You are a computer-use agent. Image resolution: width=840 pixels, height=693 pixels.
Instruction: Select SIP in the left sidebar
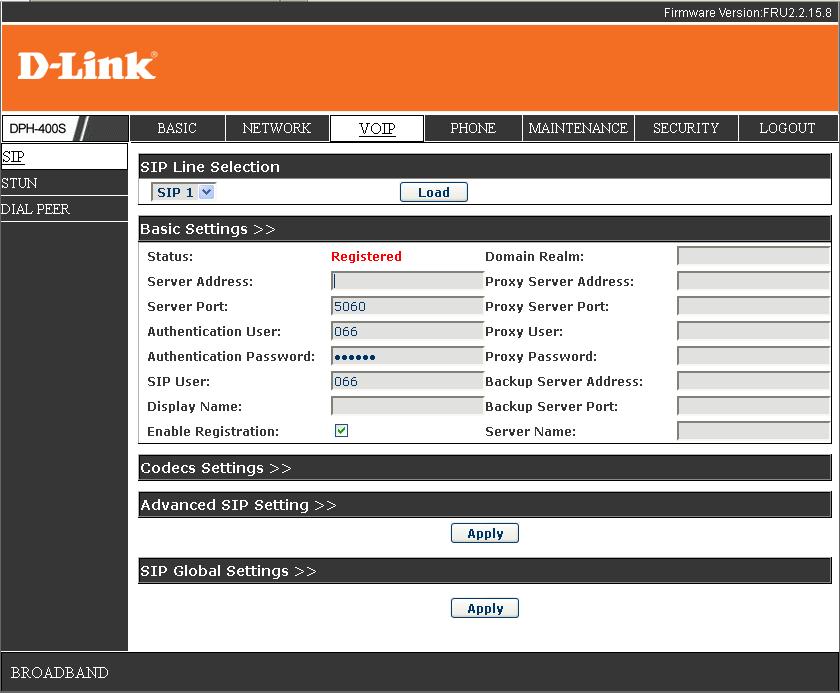(x=64, y=156)
